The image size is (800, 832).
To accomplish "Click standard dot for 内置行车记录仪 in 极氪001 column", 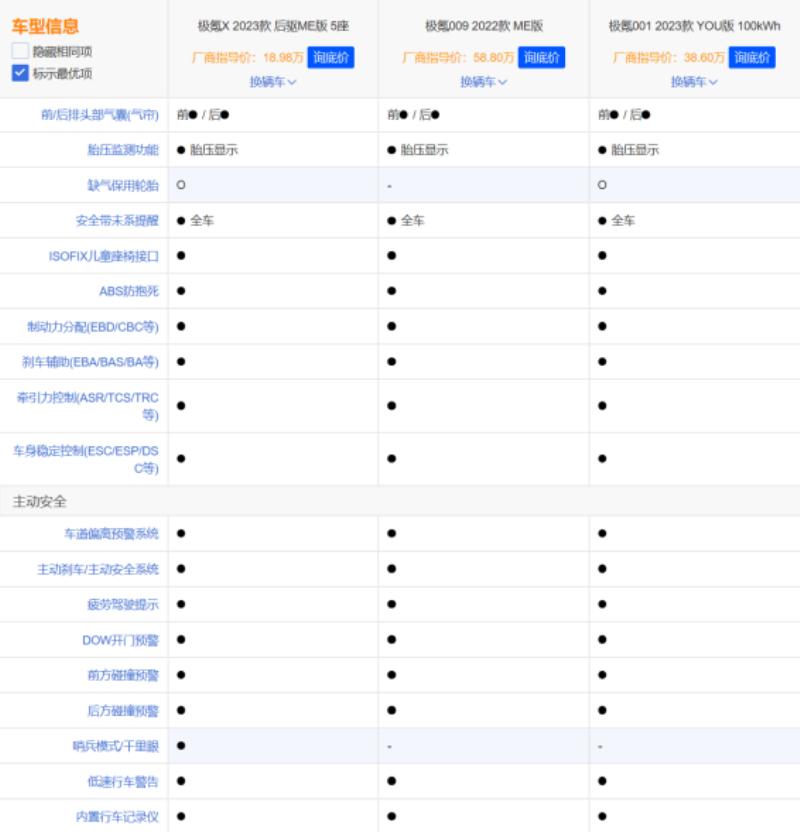I will tap(602, 816).
